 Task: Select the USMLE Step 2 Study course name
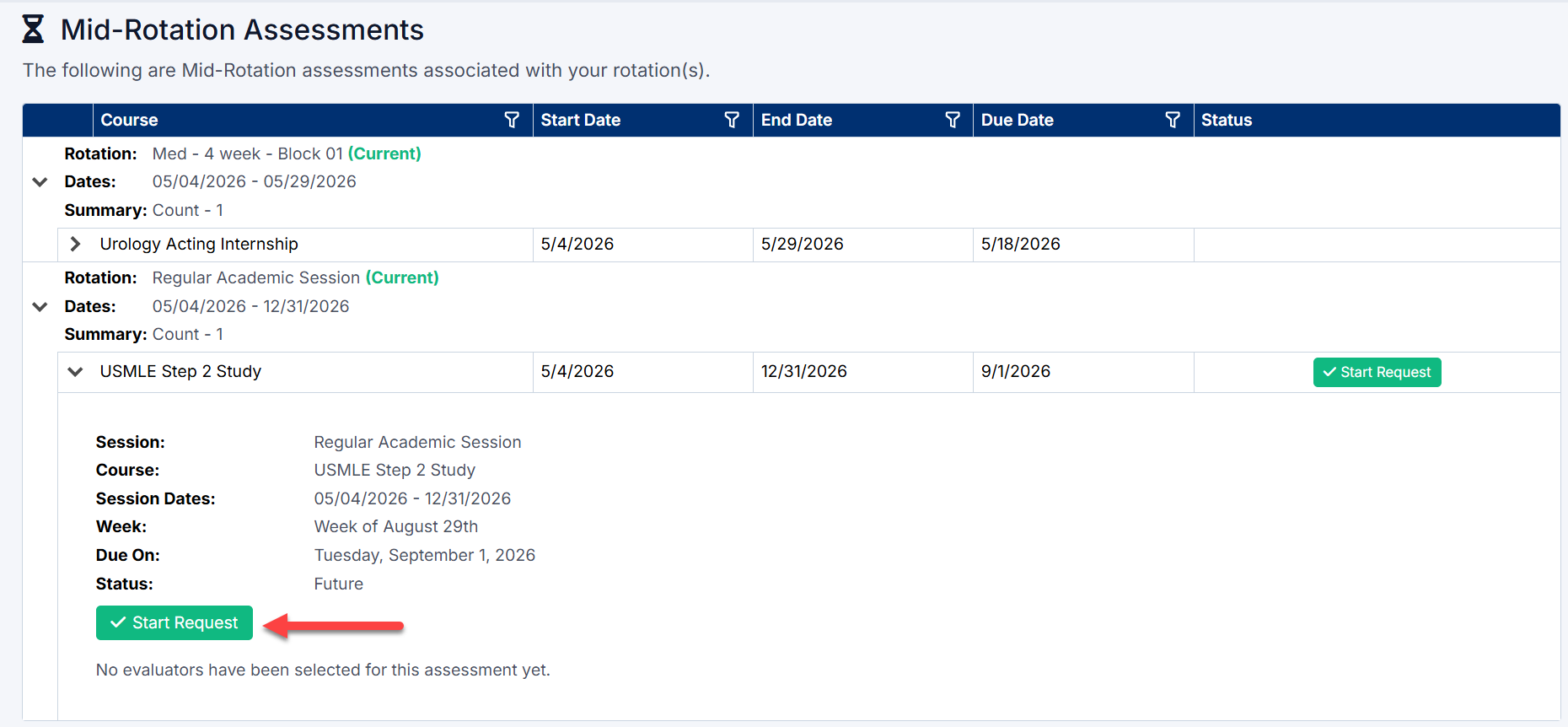click(x=180, y=371)
